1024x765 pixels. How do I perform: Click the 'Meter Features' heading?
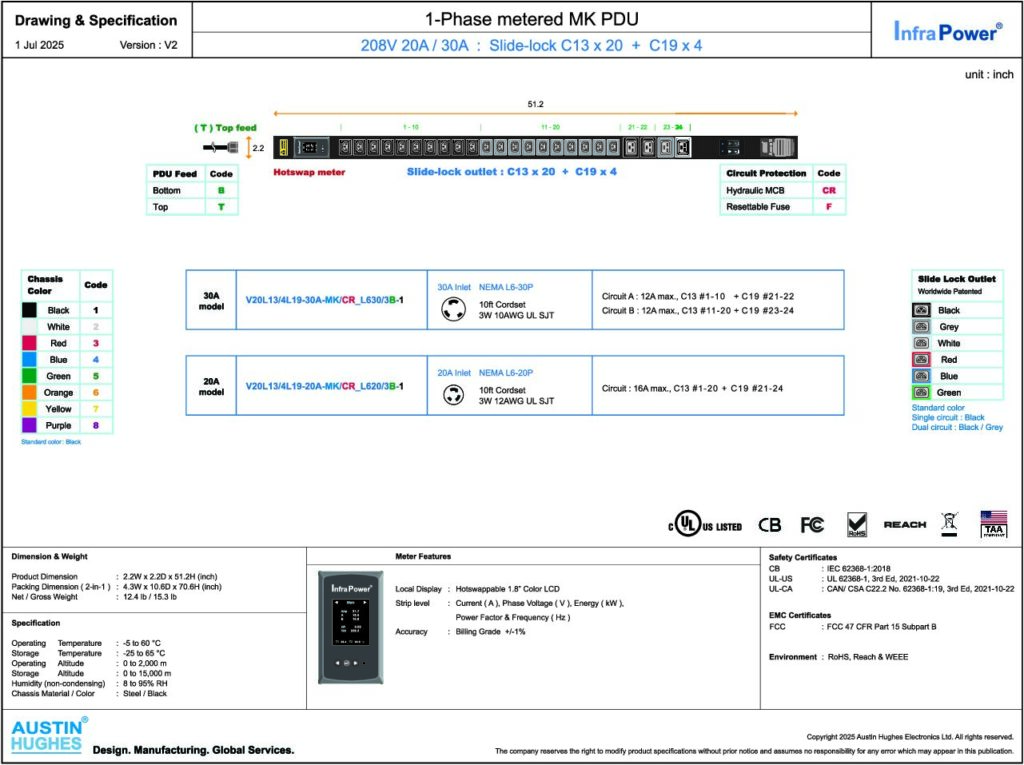tap(423, 557)
